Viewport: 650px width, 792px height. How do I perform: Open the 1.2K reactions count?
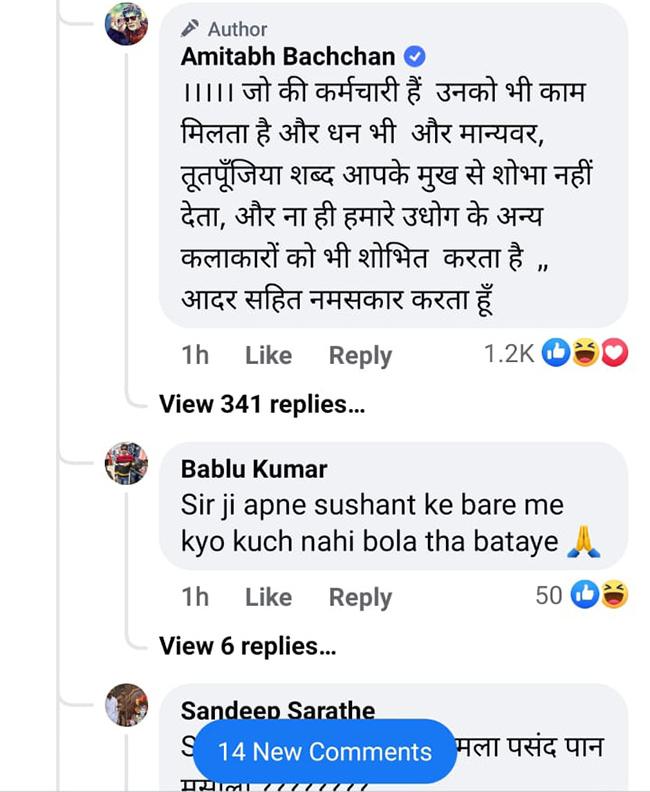coord(509,354)
